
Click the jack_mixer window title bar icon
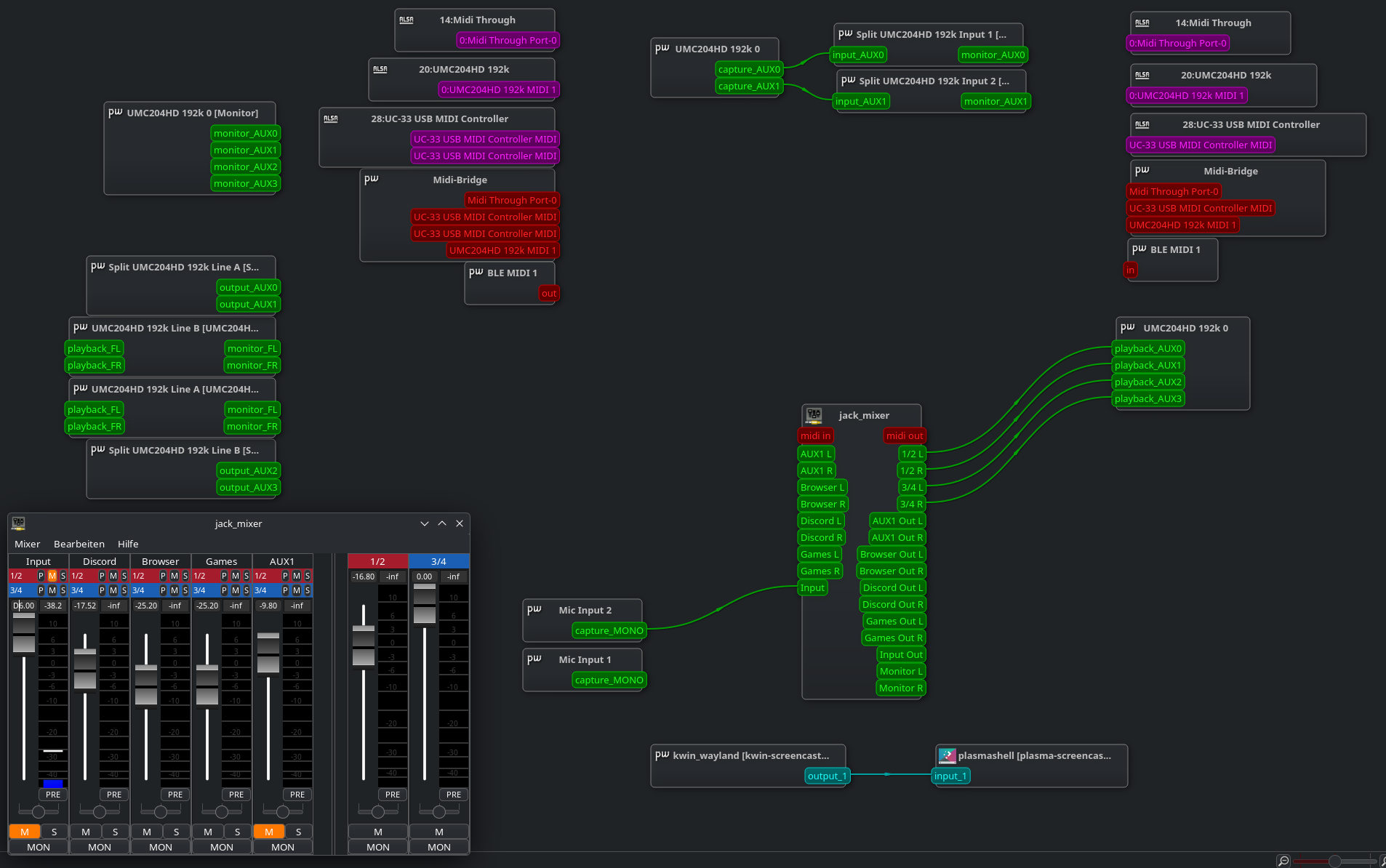coord(19,523)
